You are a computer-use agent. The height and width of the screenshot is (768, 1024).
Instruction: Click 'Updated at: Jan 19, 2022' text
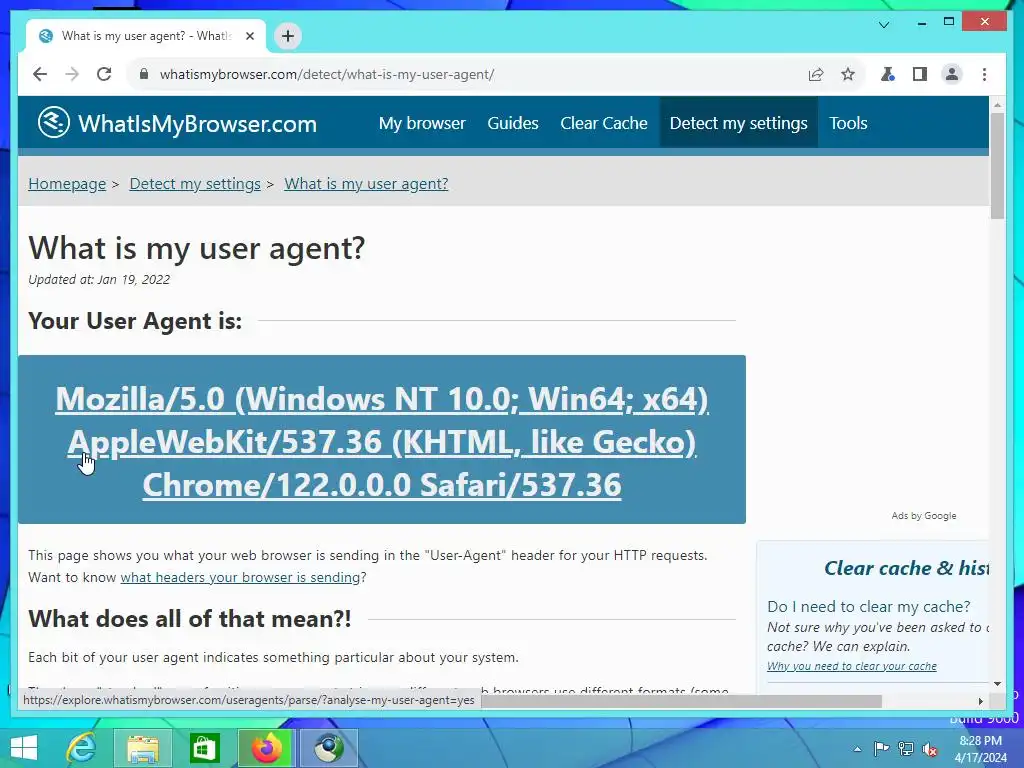(99, 280)
